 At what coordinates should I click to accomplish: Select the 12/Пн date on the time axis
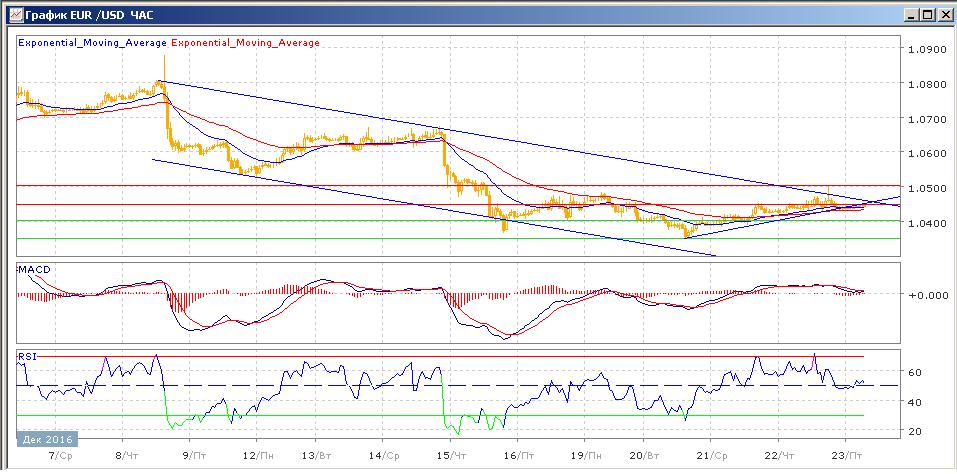click(x=258, y=454)
